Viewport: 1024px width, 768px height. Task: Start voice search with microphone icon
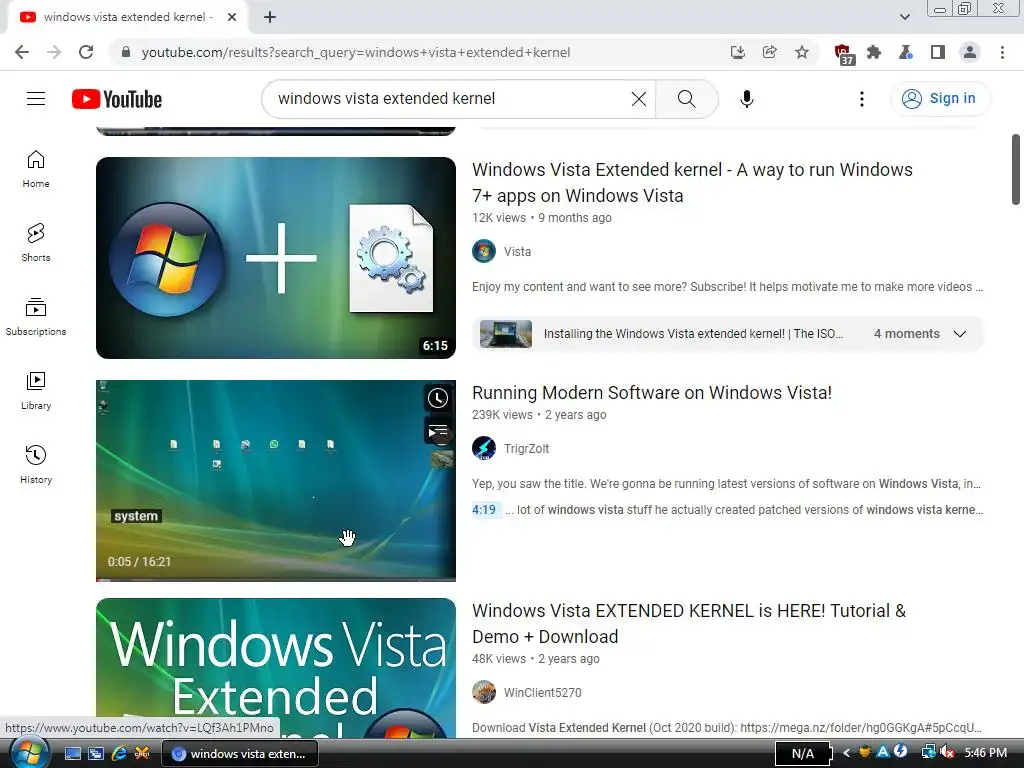click(x=746, y=99)
